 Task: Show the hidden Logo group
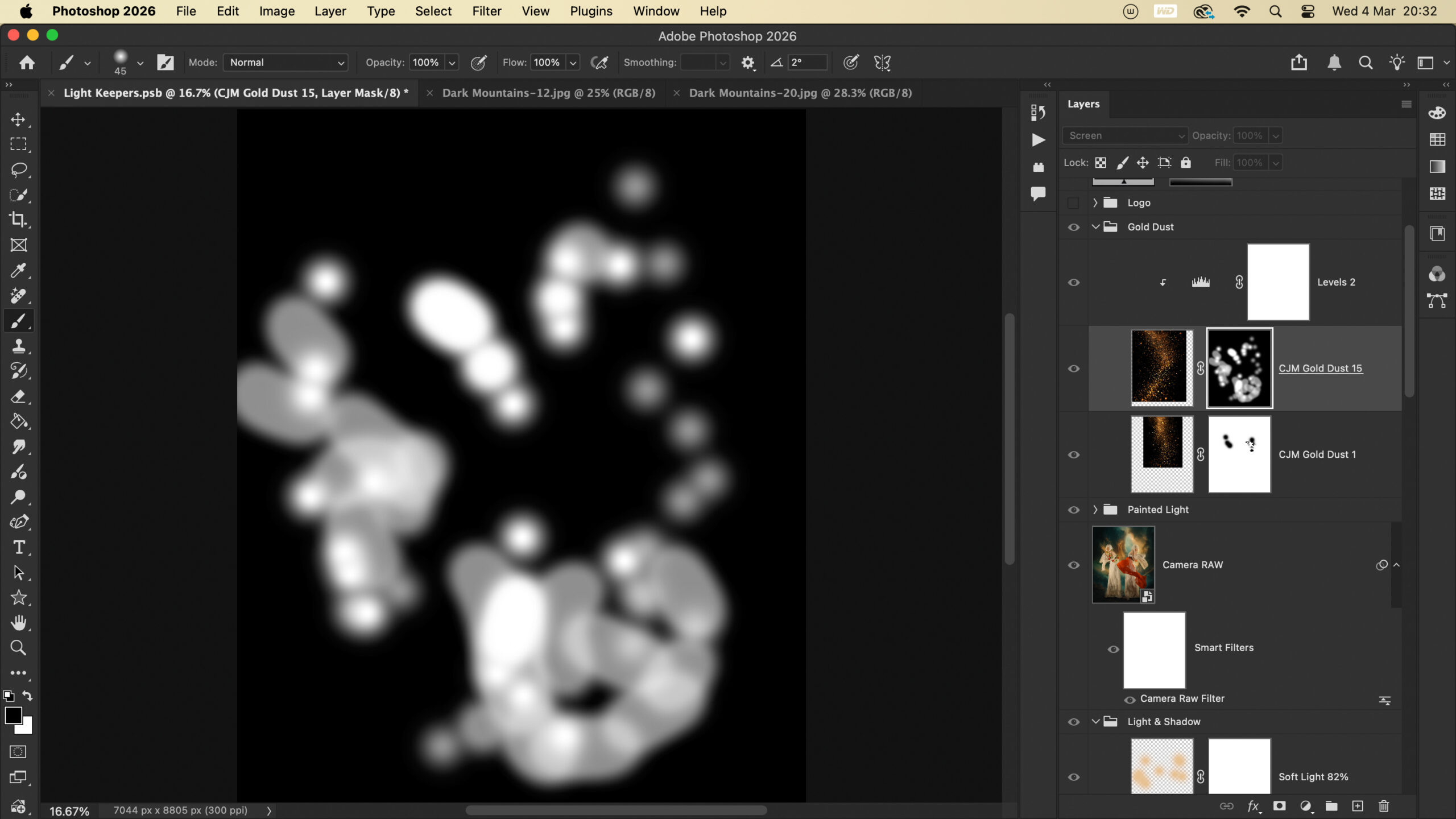pos(1073,203)
